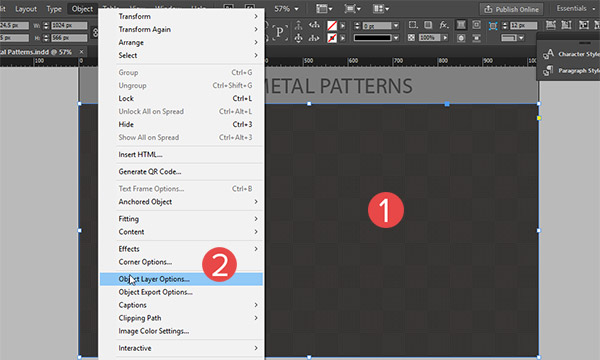Viewport: 600px width, 360px height.
Task: Choose Generate QR Code from the menu
Action: [x=181, y=172]
